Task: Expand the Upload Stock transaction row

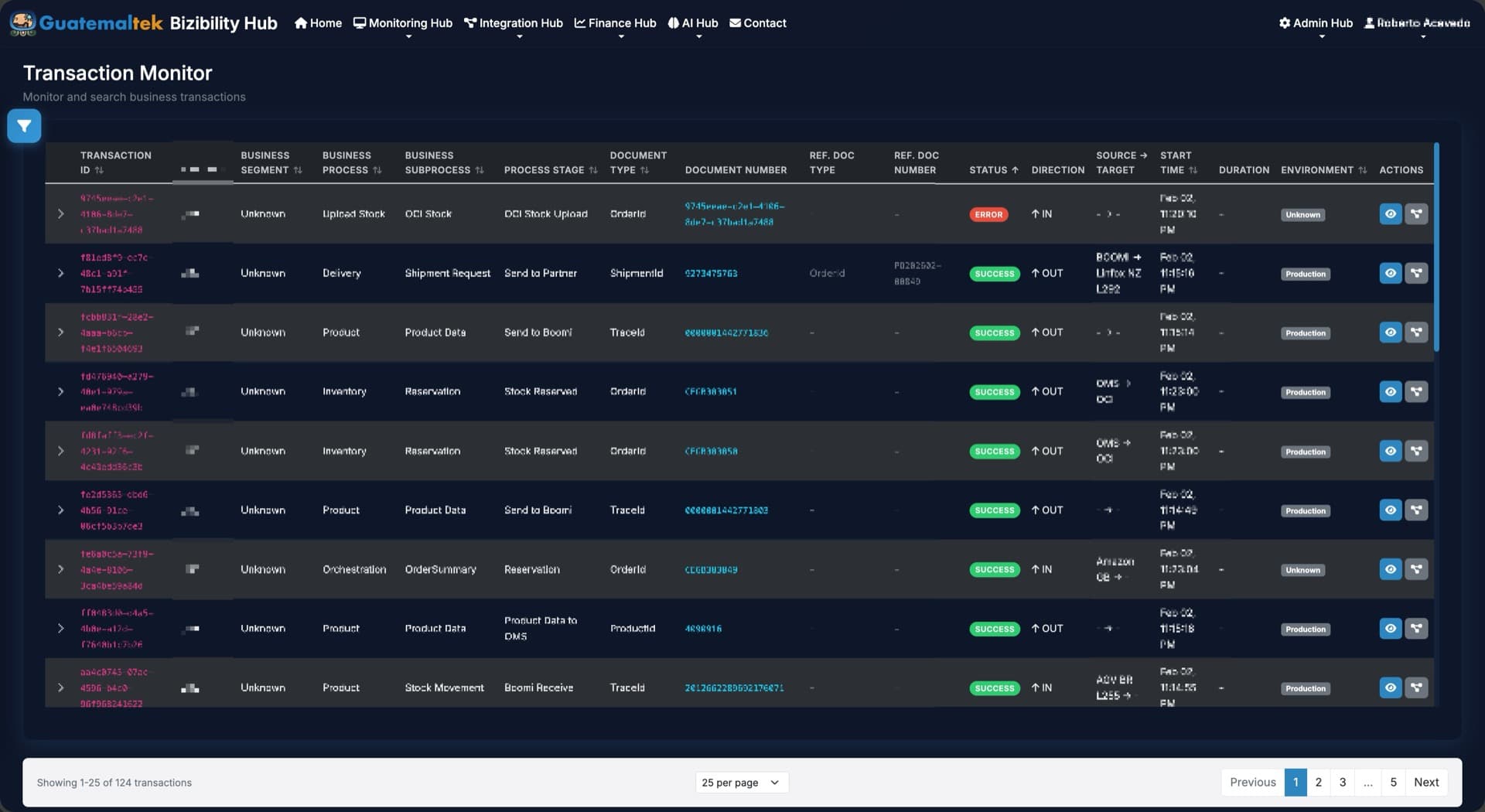Action: point(61,214)
